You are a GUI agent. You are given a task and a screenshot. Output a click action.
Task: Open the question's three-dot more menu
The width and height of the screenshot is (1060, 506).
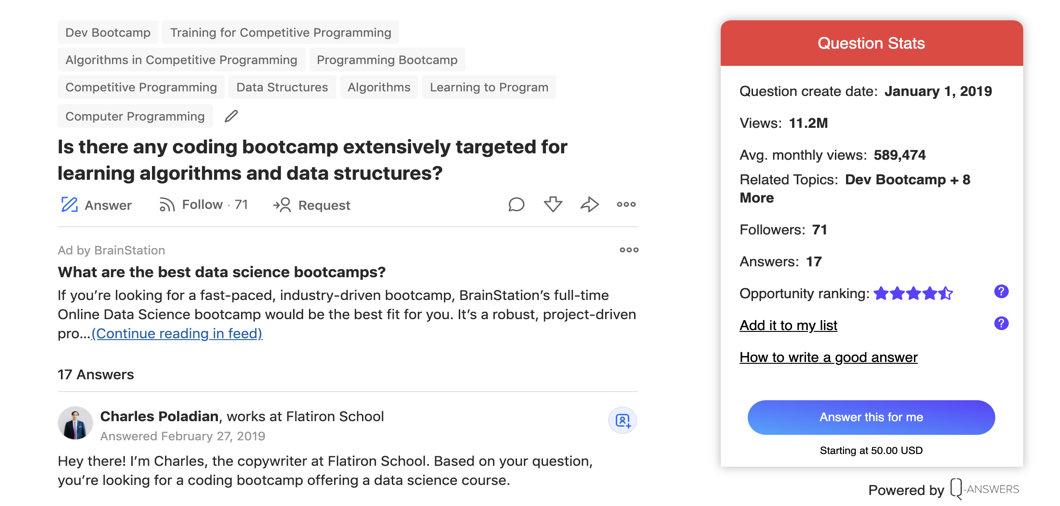click(626, 205)
